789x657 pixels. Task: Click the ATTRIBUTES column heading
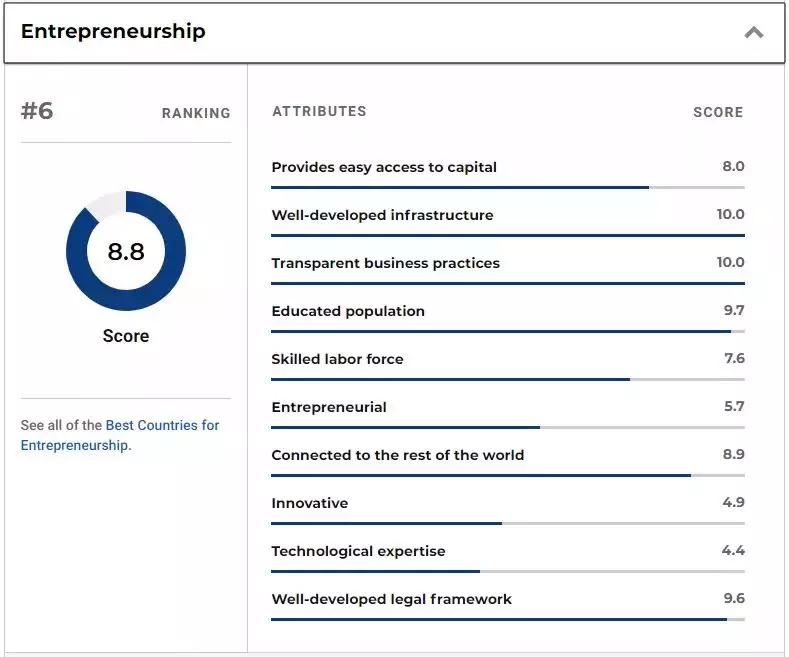(319, 111)
